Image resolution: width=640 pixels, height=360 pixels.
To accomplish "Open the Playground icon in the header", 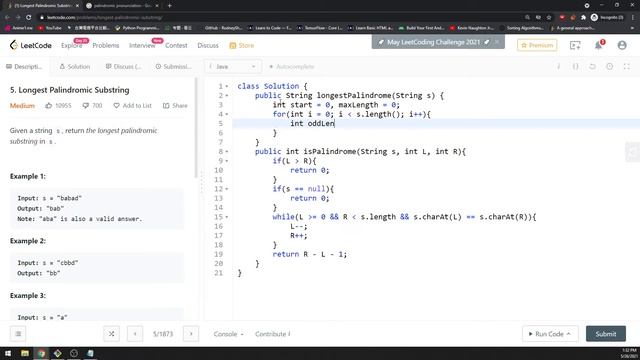I will click(575, 45).
